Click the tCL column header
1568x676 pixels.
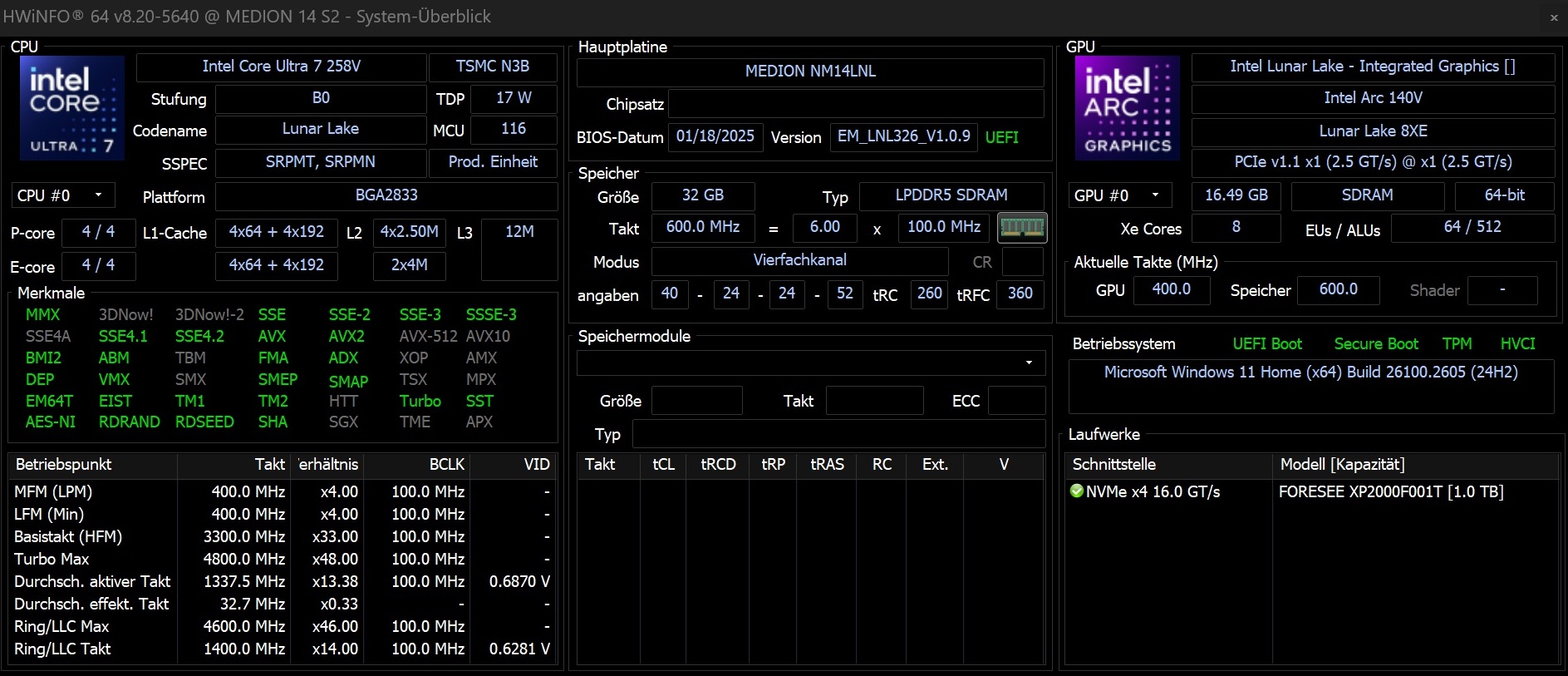pyautogui.click(x=663, y=465)
